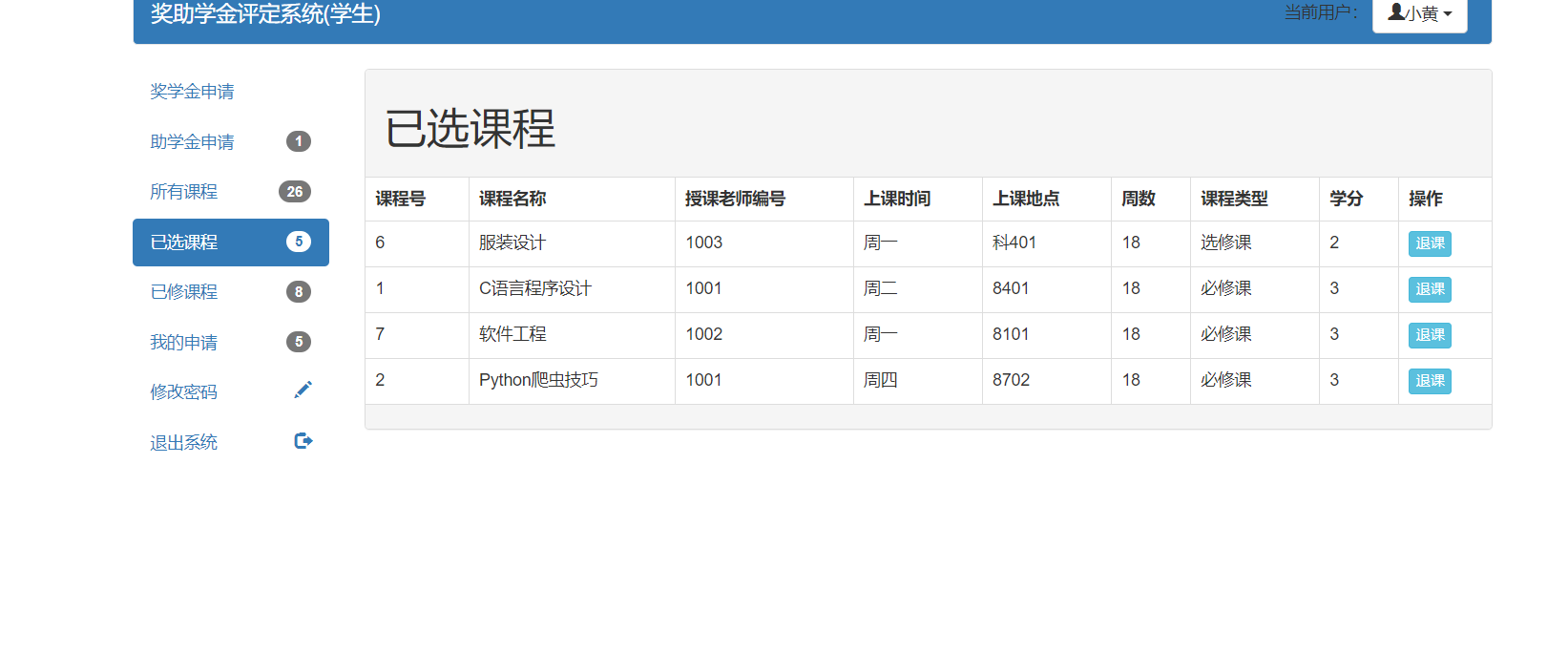This screenshot has width=1568, height=654.
Task: Click location 科401
Action: (1014, 243)
